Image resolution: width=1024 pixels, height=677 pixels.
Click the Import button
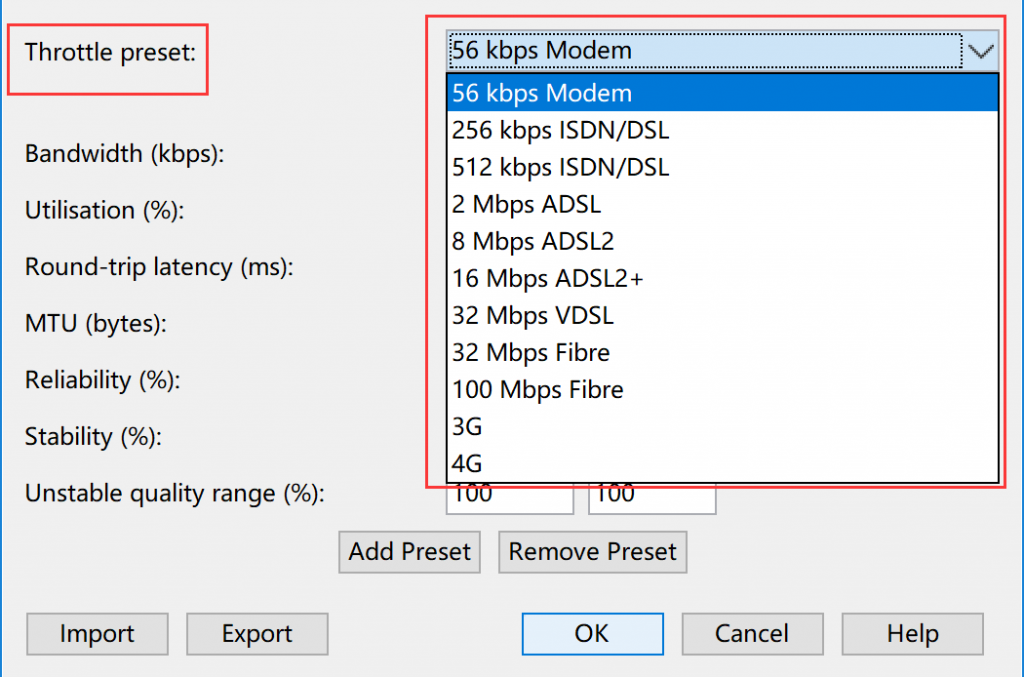pos(97,634)
